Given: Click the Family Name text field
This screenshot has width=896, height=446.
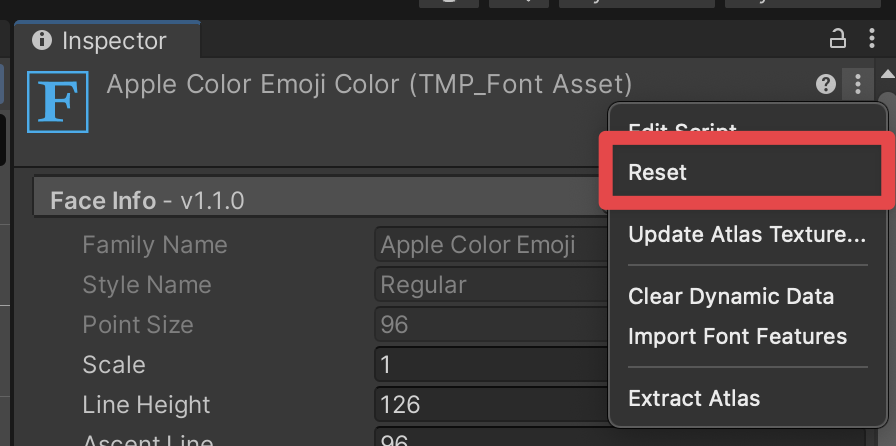Looking at the screenshot, I should point(490,245).
